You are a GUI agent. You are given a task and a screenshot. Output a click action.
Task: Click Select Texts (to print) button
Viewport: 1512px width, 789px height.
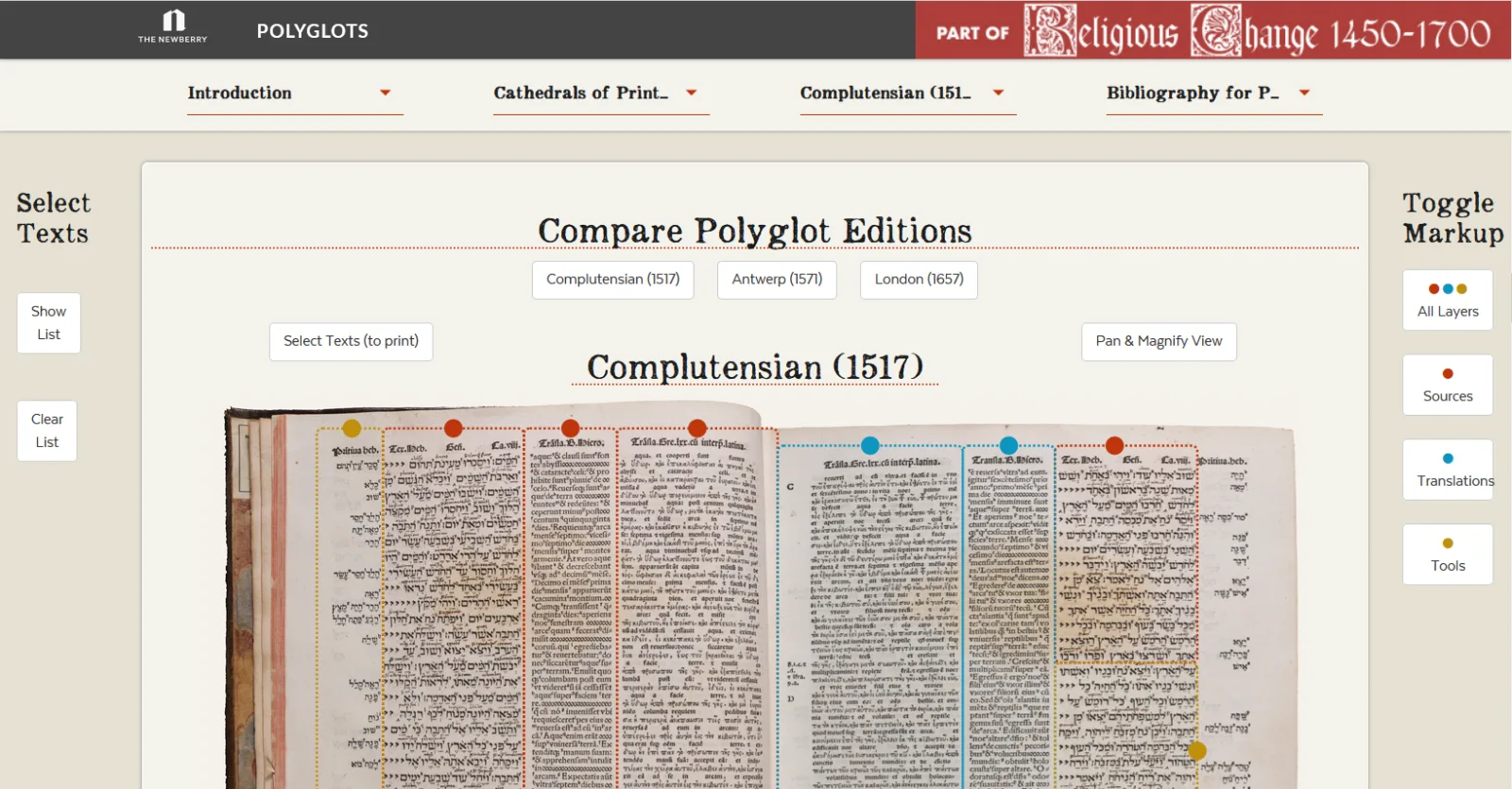(351, 341)
